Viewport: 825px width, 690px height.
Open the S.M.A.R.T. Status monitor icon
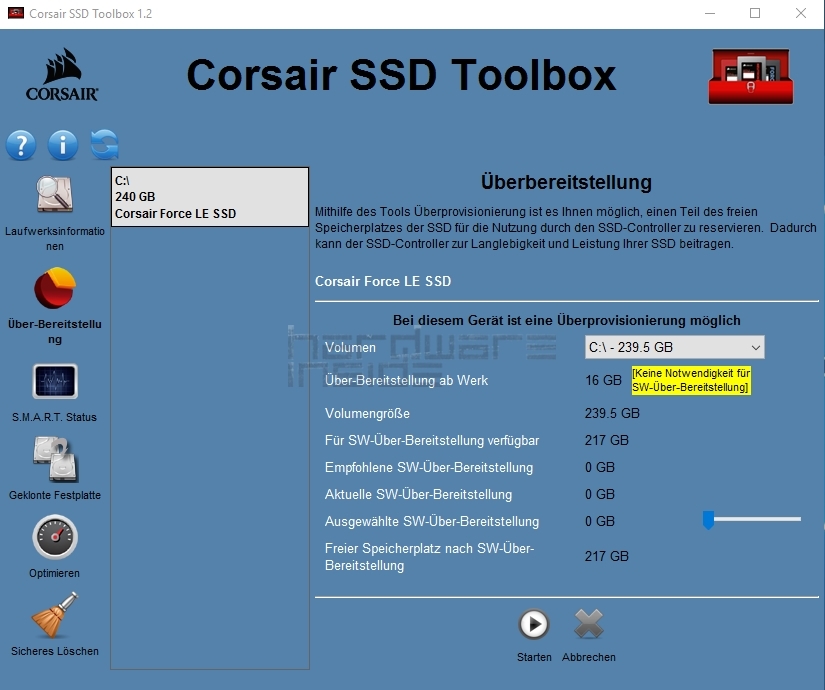(x=54, y=382)
